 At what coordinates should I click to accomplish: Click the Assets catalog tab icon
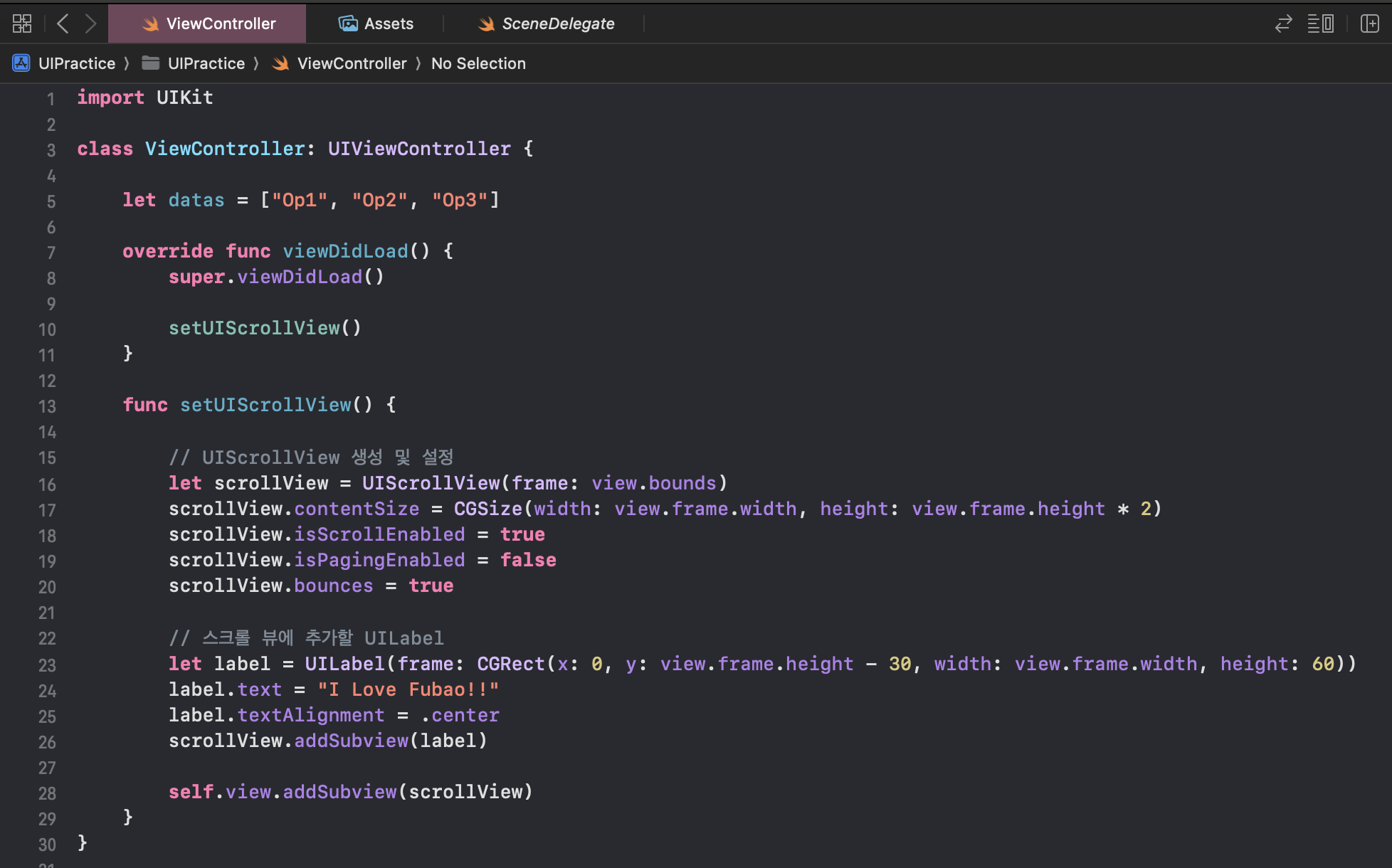point(348,23)
